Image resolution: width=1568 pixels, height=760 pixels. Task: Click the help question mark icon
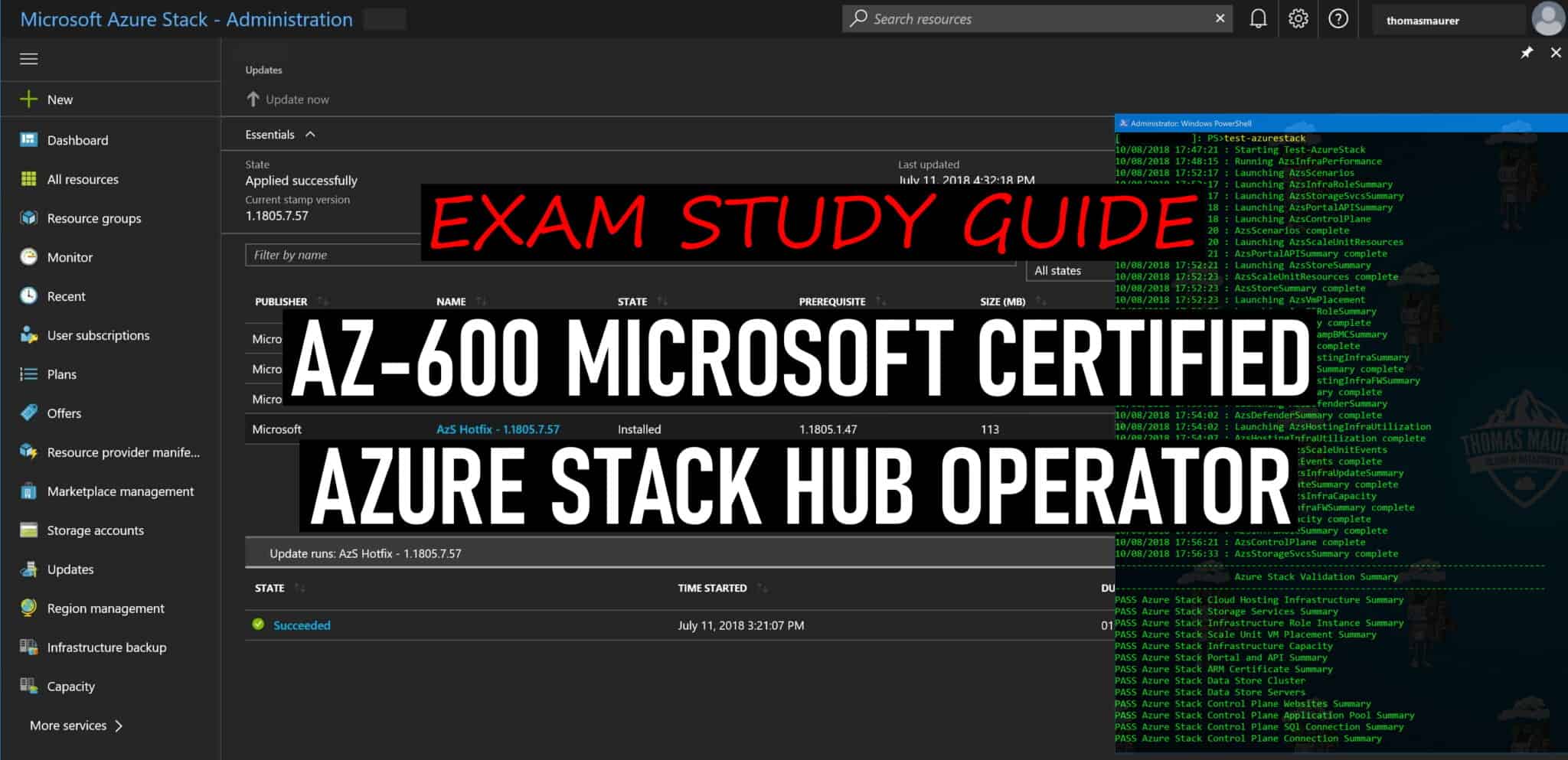point(1338,19)
